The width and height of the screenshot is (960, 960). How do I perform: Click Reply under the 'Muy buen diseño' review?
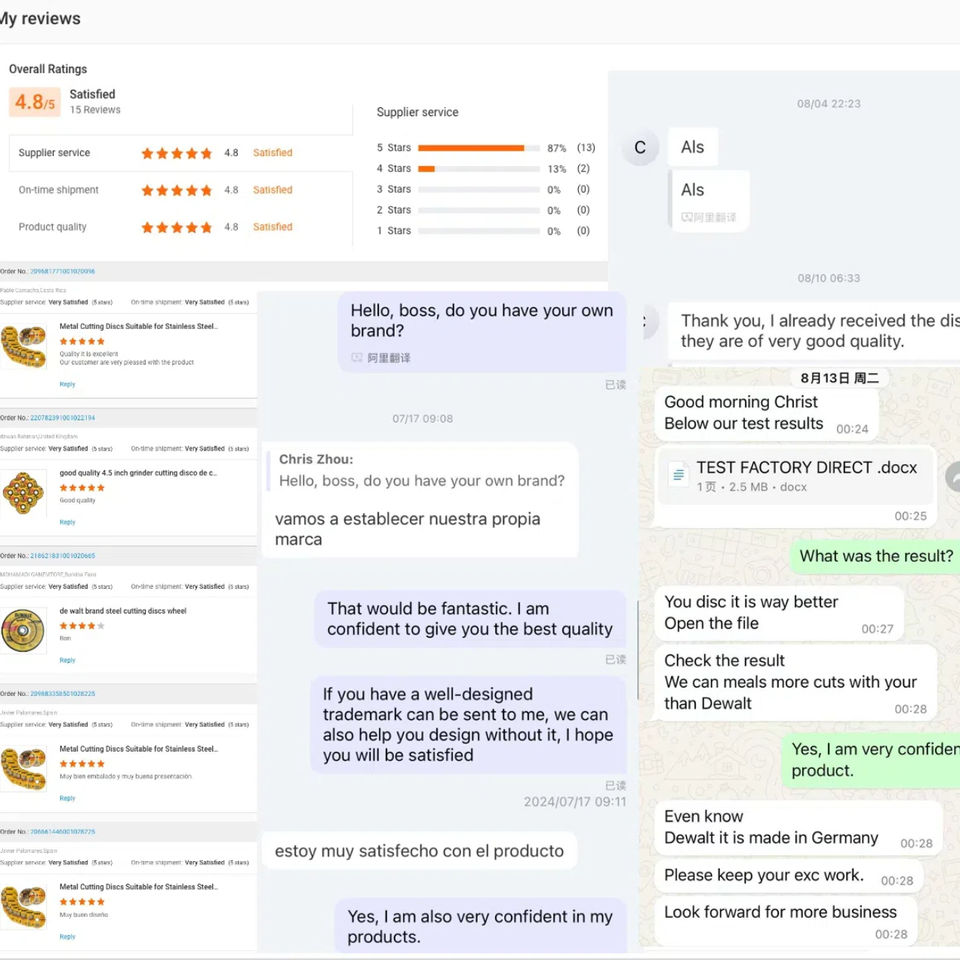click(x=67, y=936)
